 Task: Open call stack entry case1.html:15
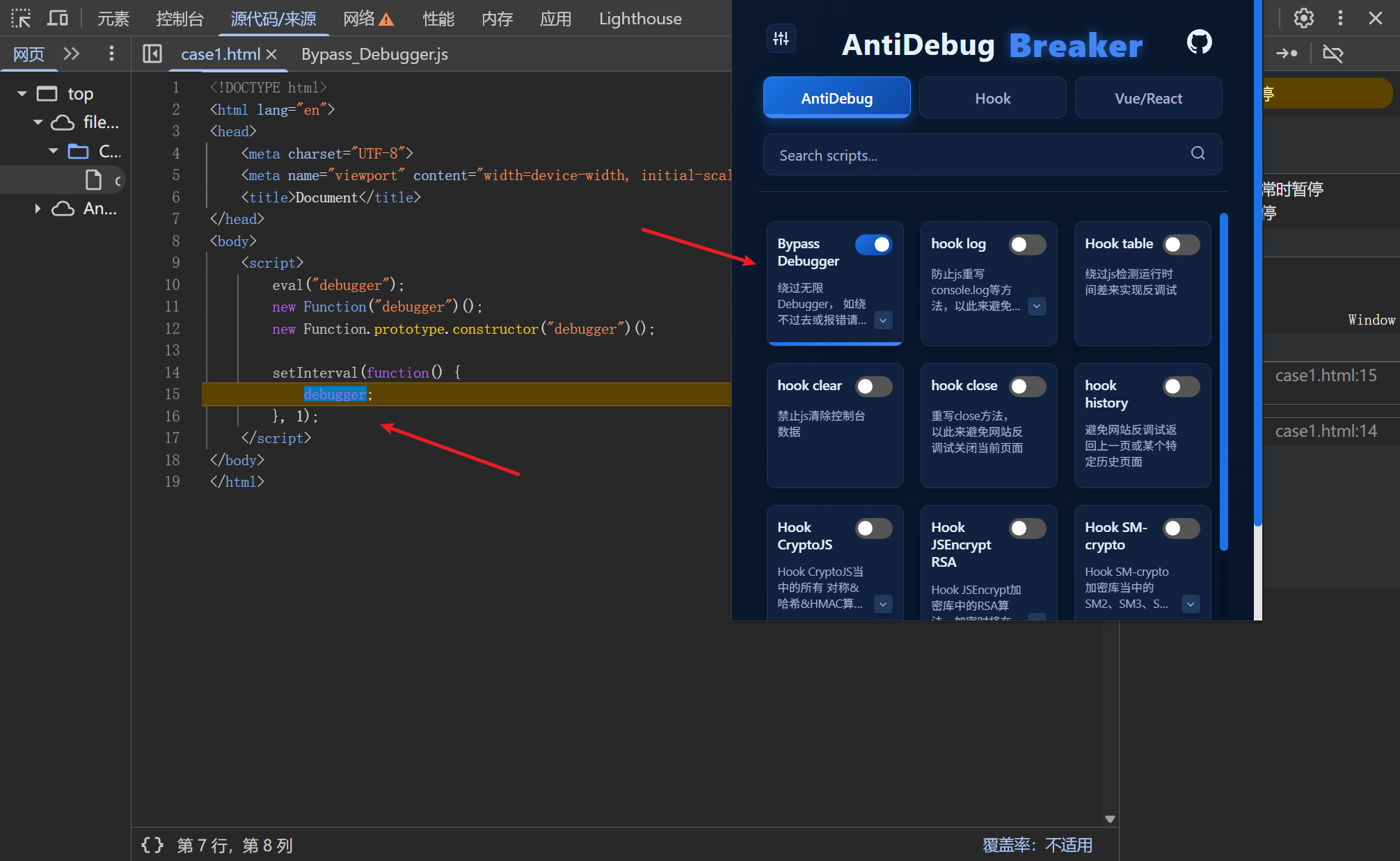(1326, 376)
